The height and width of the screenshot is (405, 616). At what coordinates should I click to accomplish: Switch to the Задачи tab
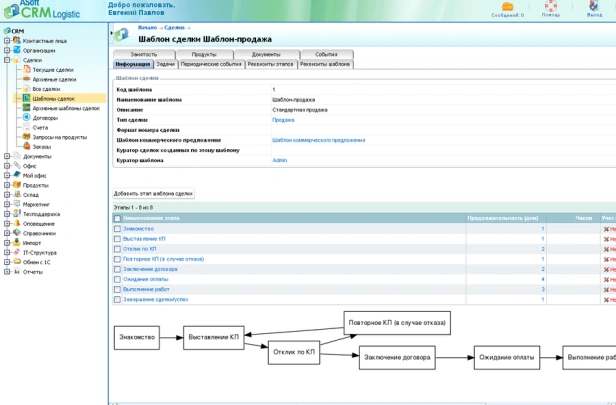[165, 63]
